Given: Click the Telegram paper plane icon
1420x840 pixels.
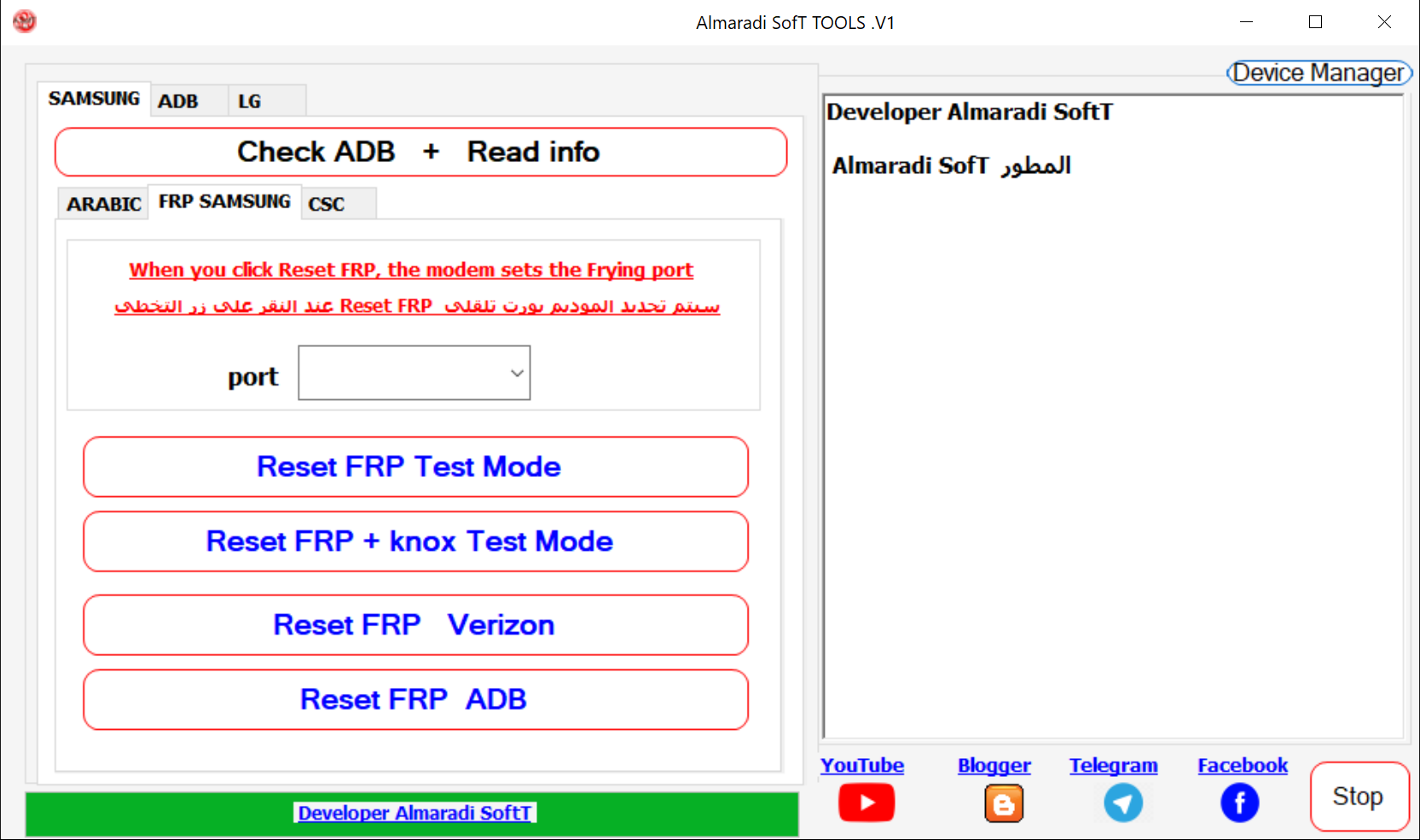Looking at the screenshot, I should [1122, 802].
